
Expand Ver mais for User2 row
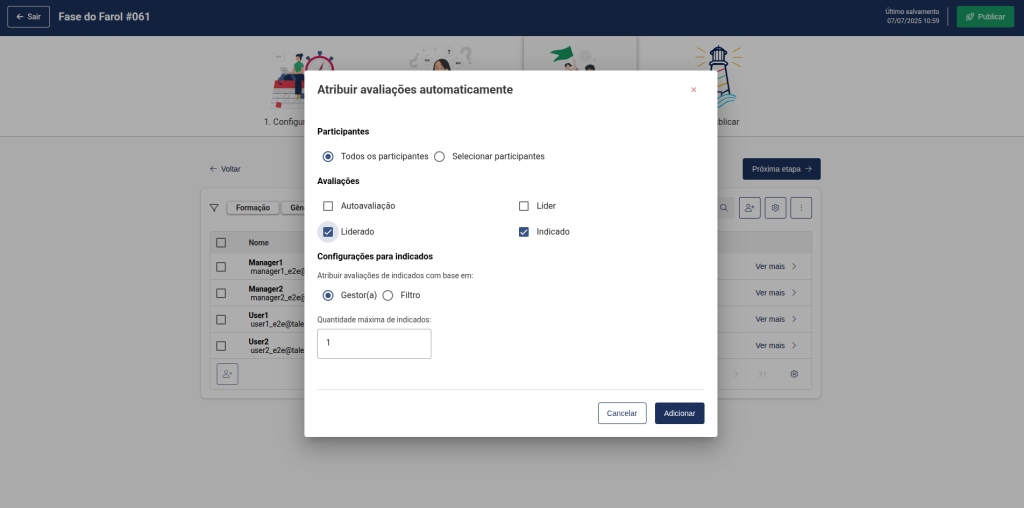(776, 345)
